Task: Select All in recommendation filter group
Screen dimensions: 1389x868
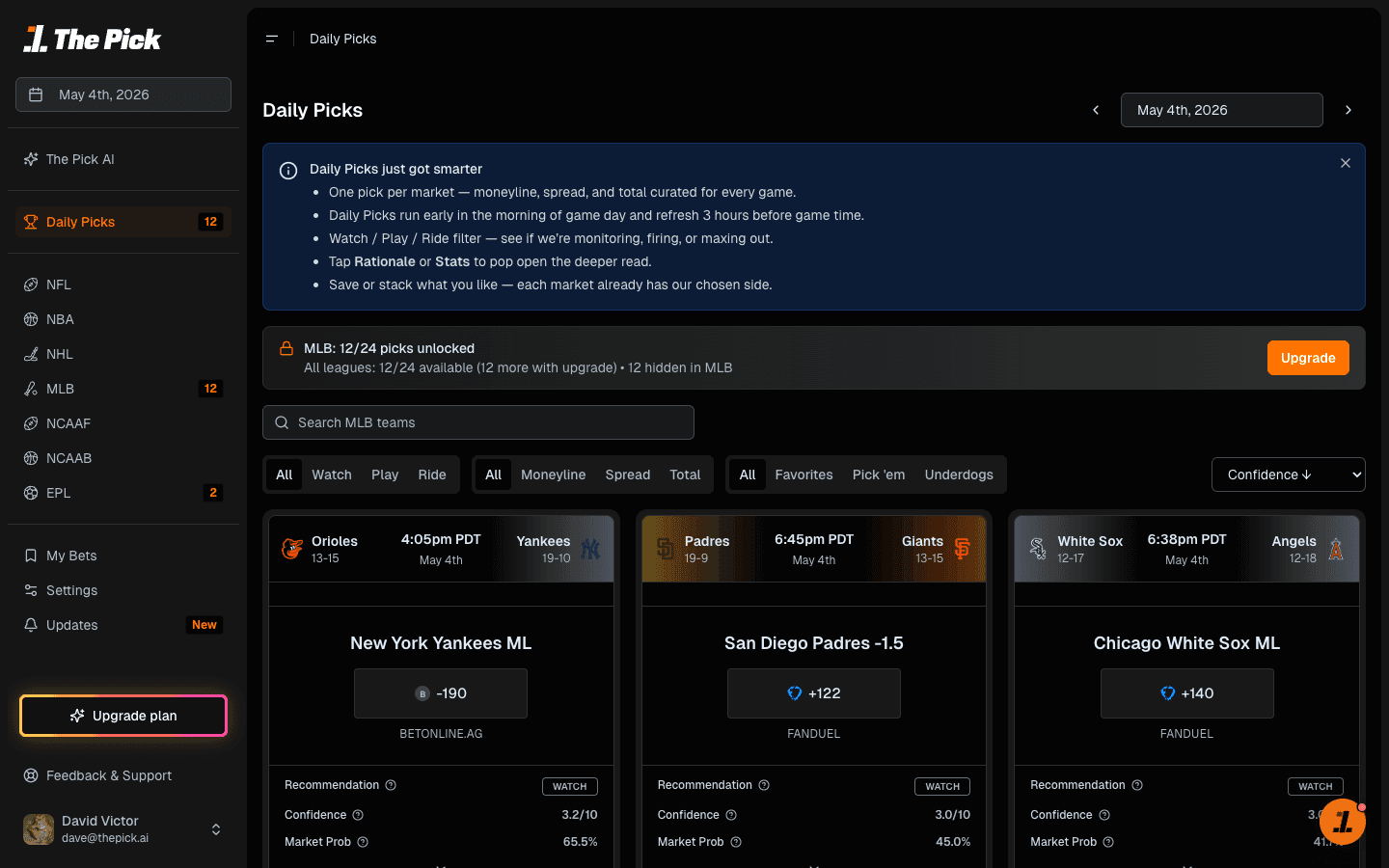Action: (x=285, y=475)
